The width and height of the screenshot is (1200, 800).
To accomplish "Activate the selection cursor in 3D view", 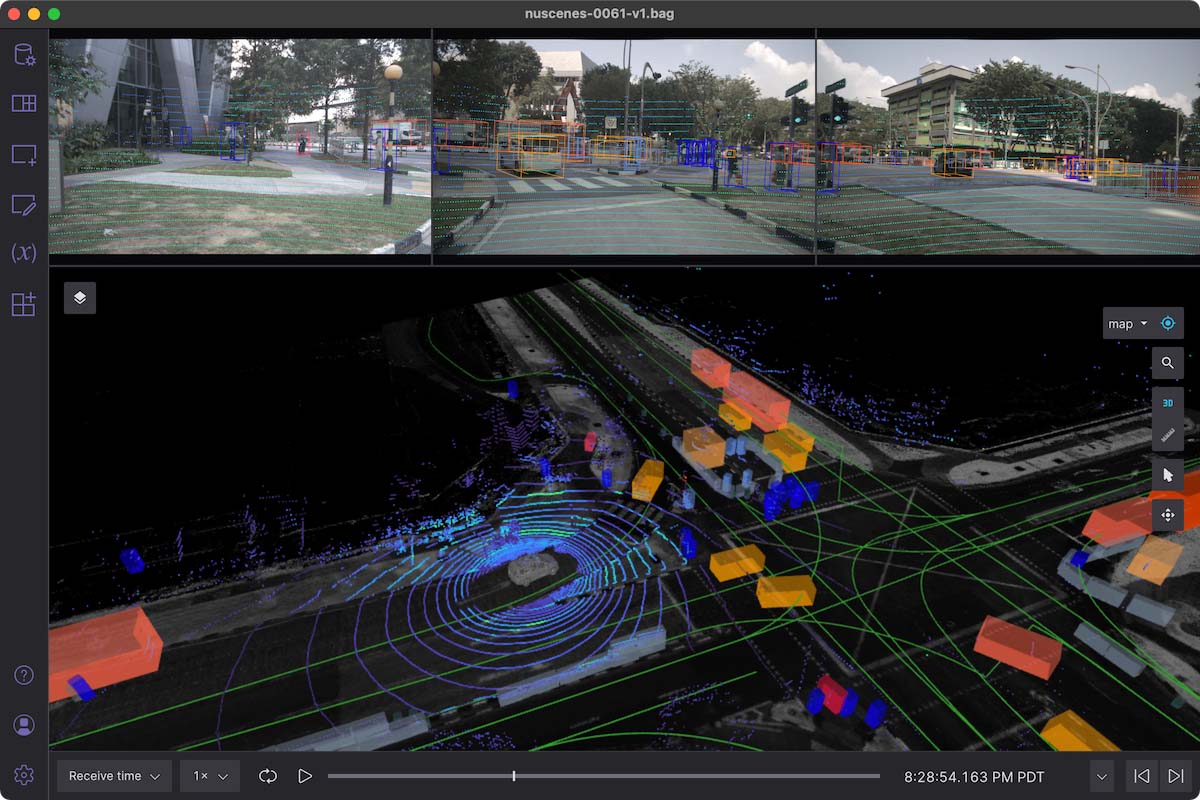I will pos(1167,475).
